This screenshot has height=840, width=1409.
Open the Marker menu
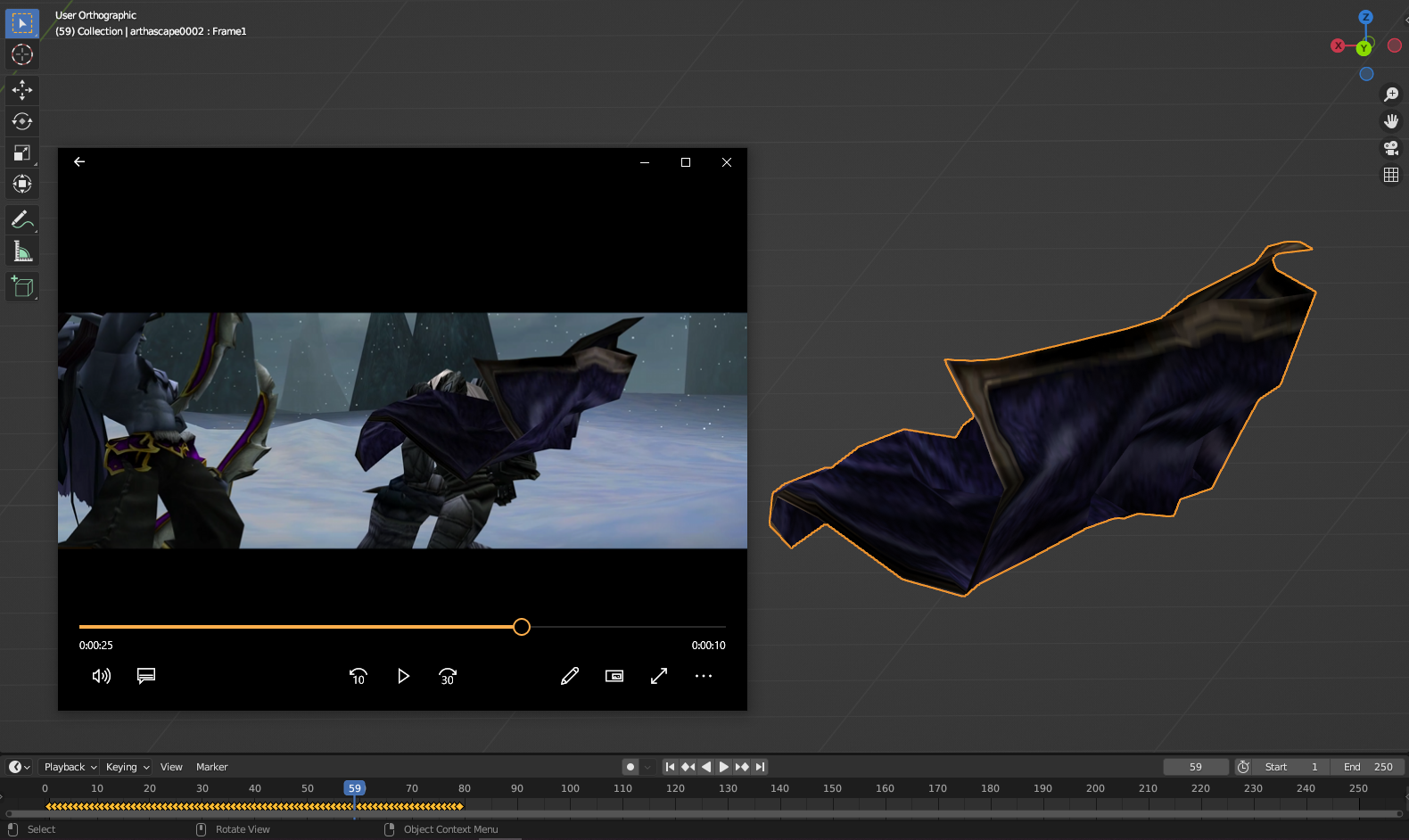tap(211, 767)
